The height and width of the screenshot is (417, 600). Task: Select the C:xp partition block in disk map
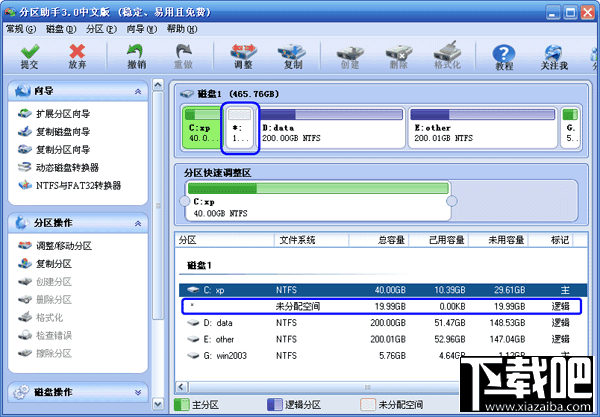point(202,128)
